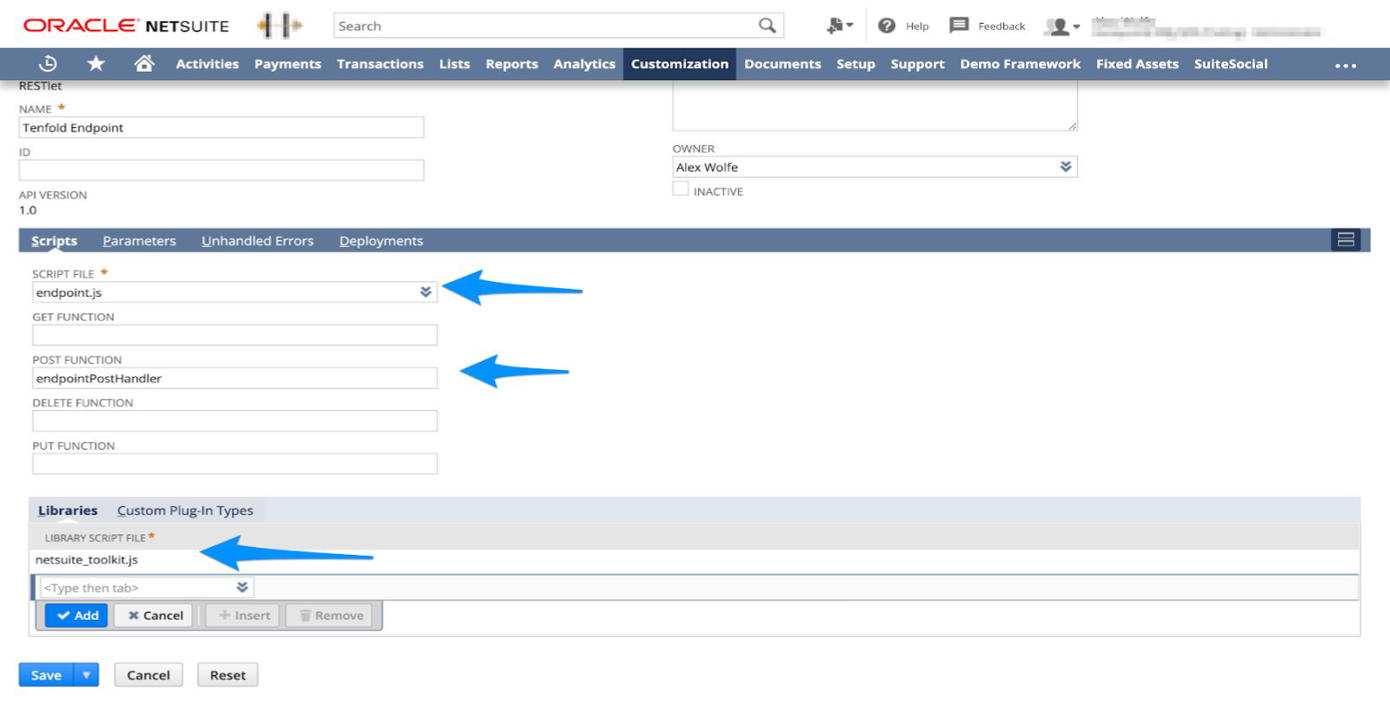Open the Demo Framework menu
This screenshot has width=1390, height=702.
tap(1020, 63)
